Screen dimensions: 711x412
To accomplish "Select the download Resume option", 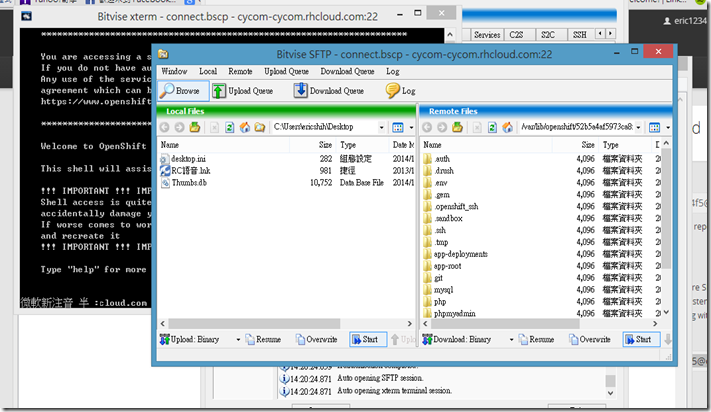I will (536, 339).
